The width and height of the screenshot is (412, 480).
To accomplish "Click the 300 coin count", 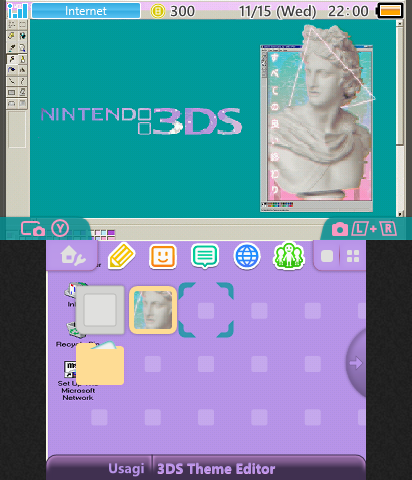I will 182,11.
